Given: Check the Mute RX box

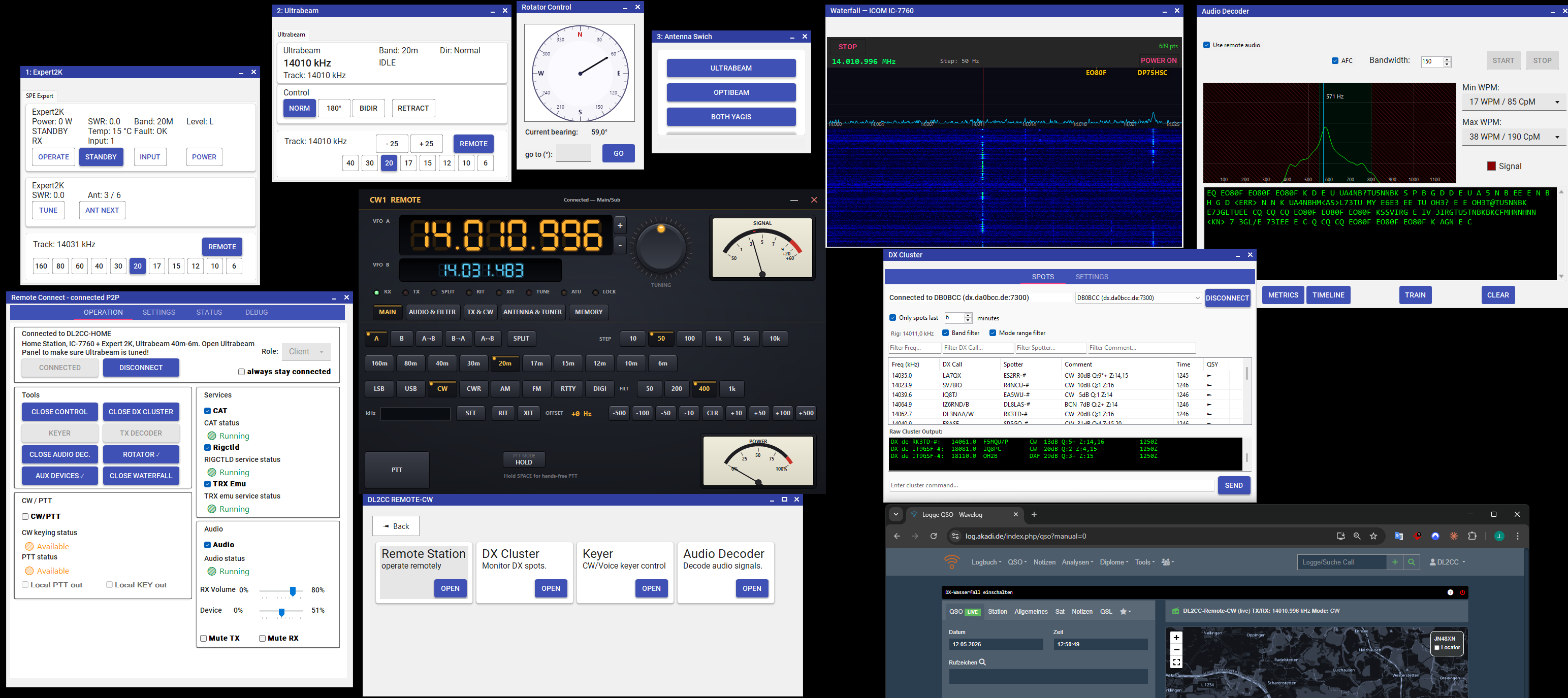Looking at the screenshot, I should coord(262,639).
